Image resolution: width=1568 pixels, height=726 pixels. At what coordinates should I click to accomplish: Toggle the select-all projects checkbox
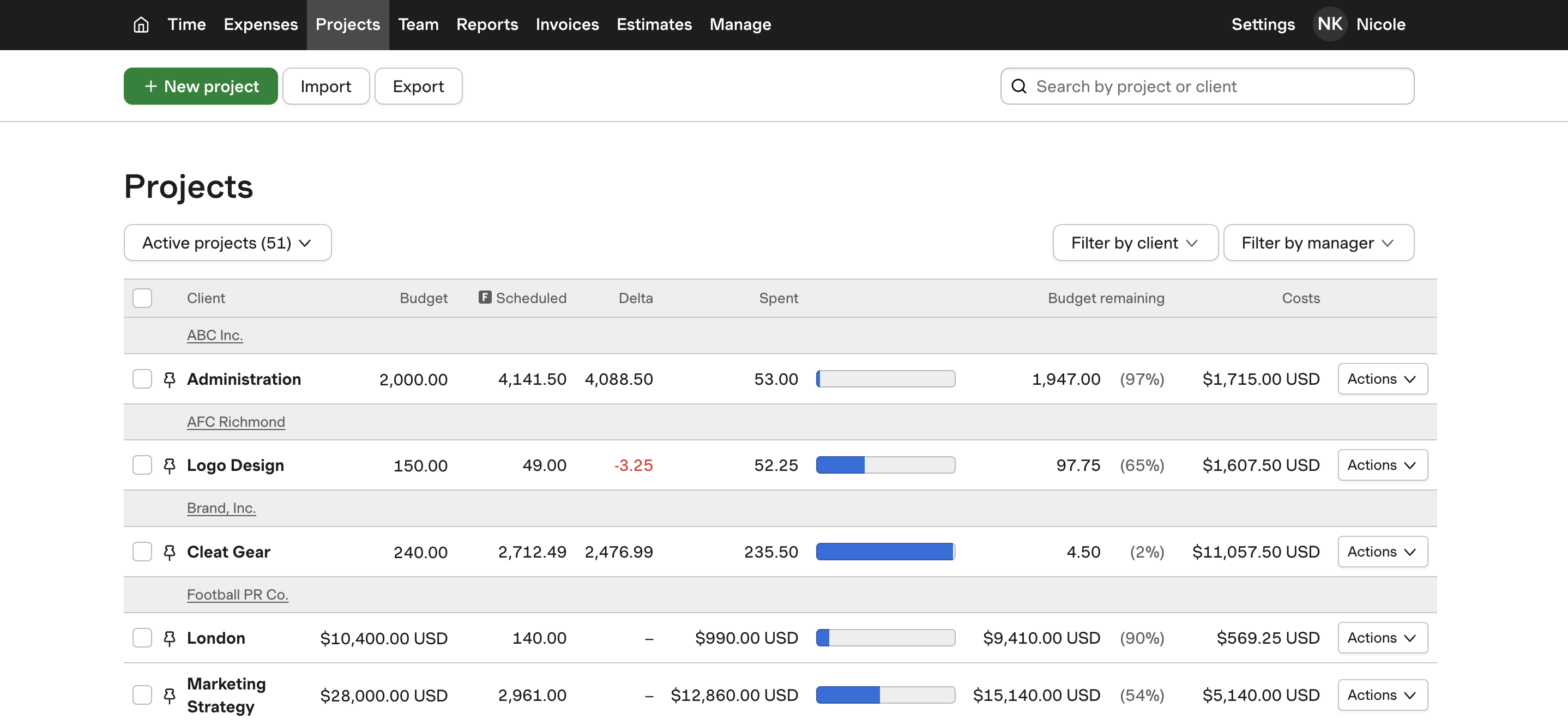point(142,298)
